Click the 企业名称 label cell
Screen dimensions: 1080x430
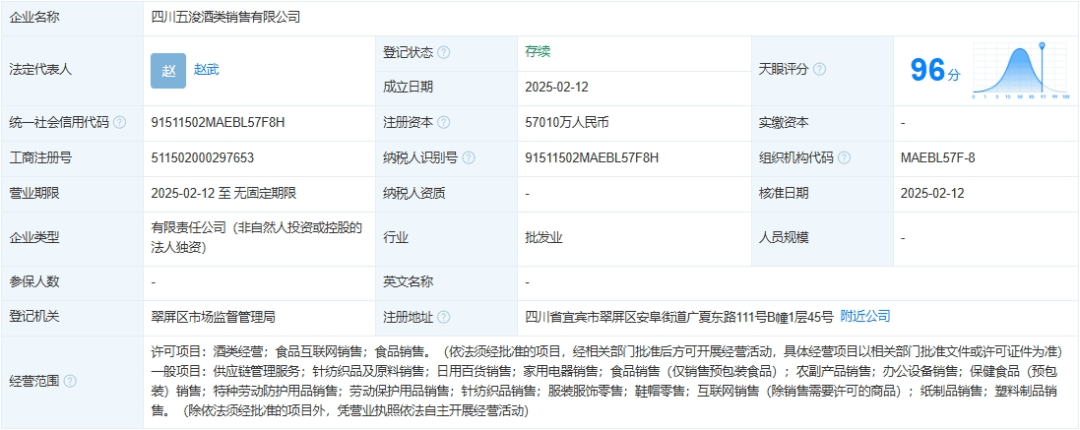pyautogui.click(x=72, y=17)
